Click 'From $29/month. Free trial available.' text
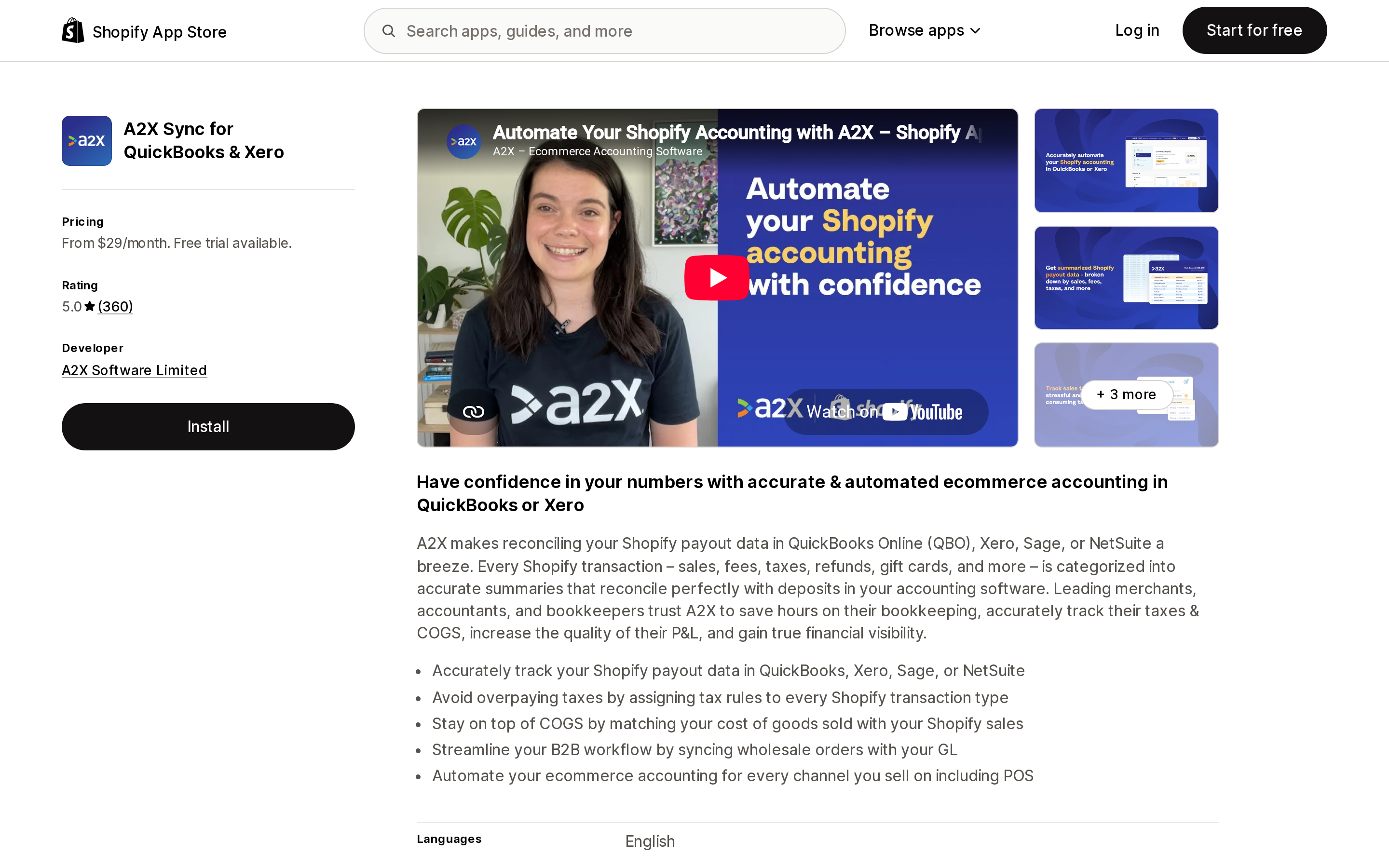 [177, 243]
